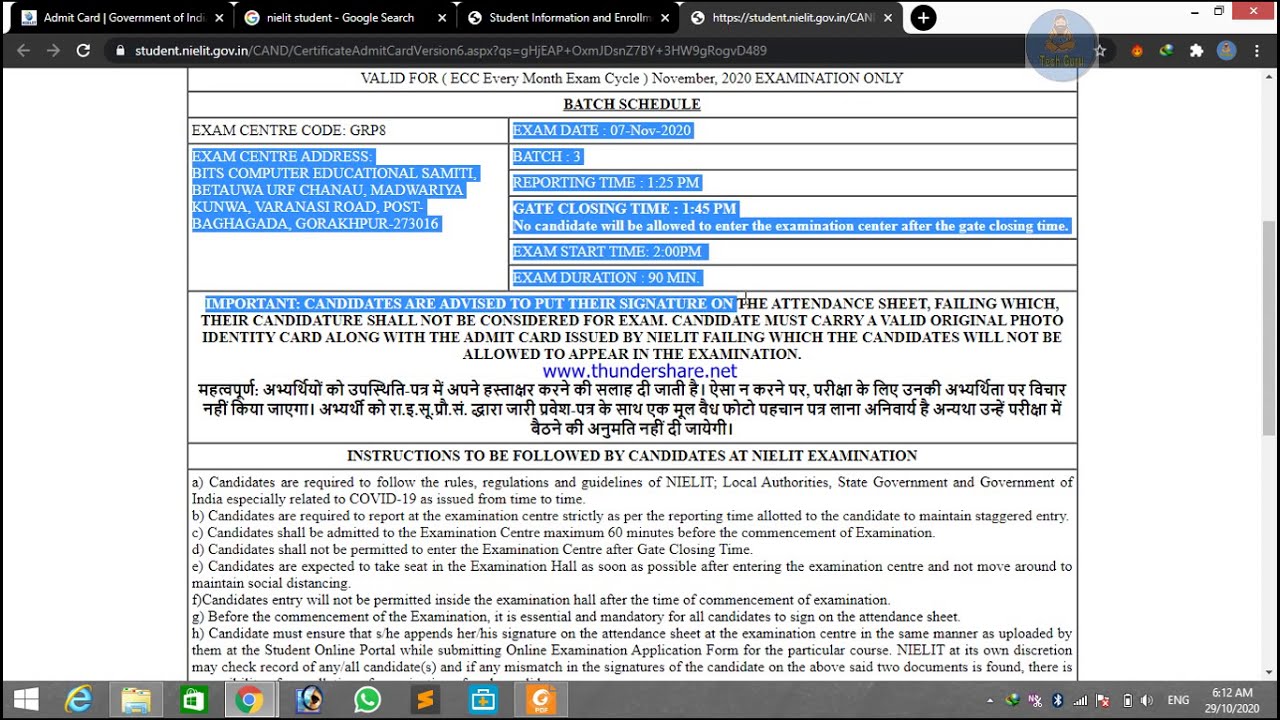
Task: Open the Windows Store taskbar icon
Action: coord(193,700)
